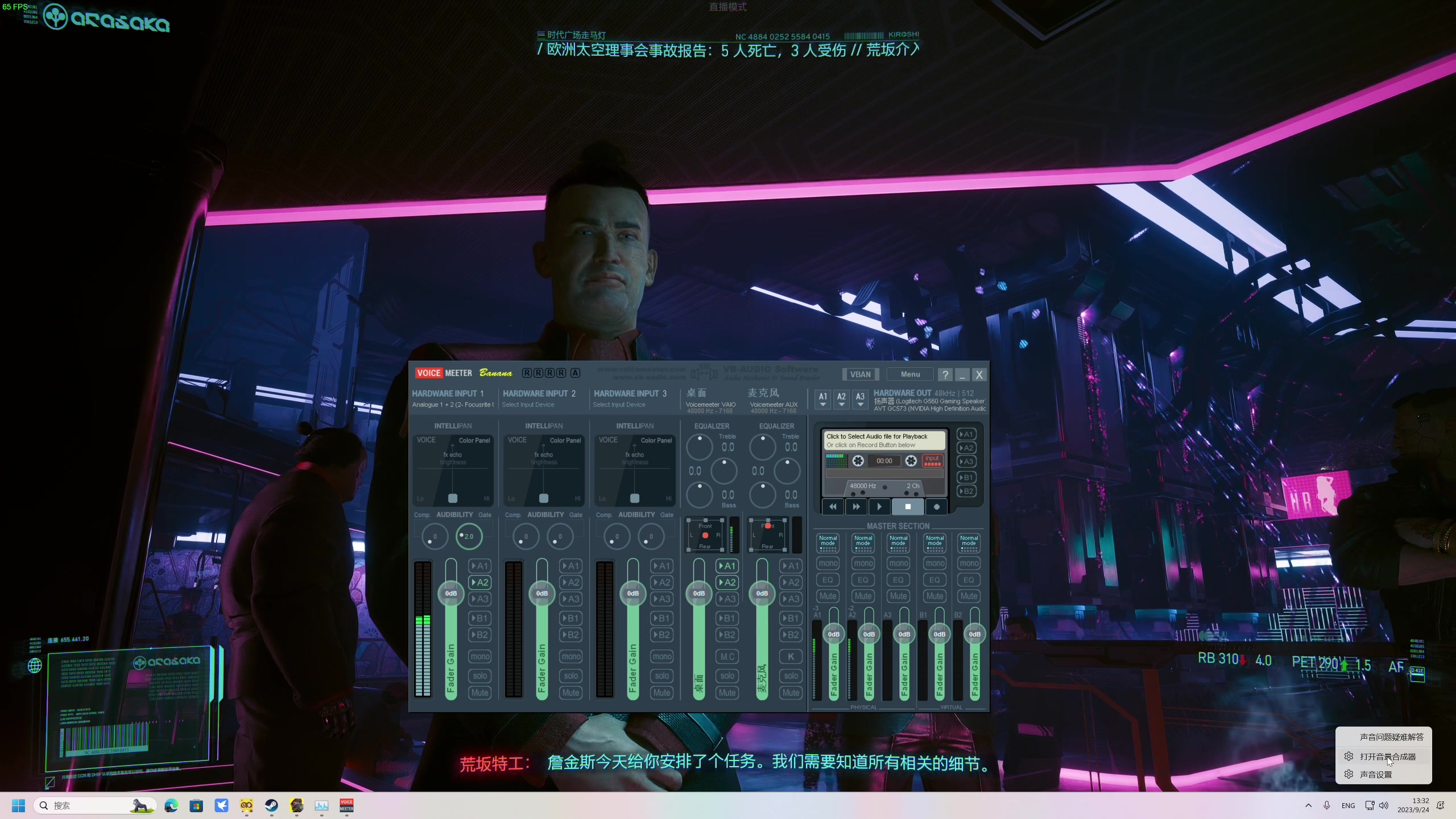The width and height of the screenshot is (1456, 819).
Task: Mute Hardware Input 3
Action: [662, 693]
